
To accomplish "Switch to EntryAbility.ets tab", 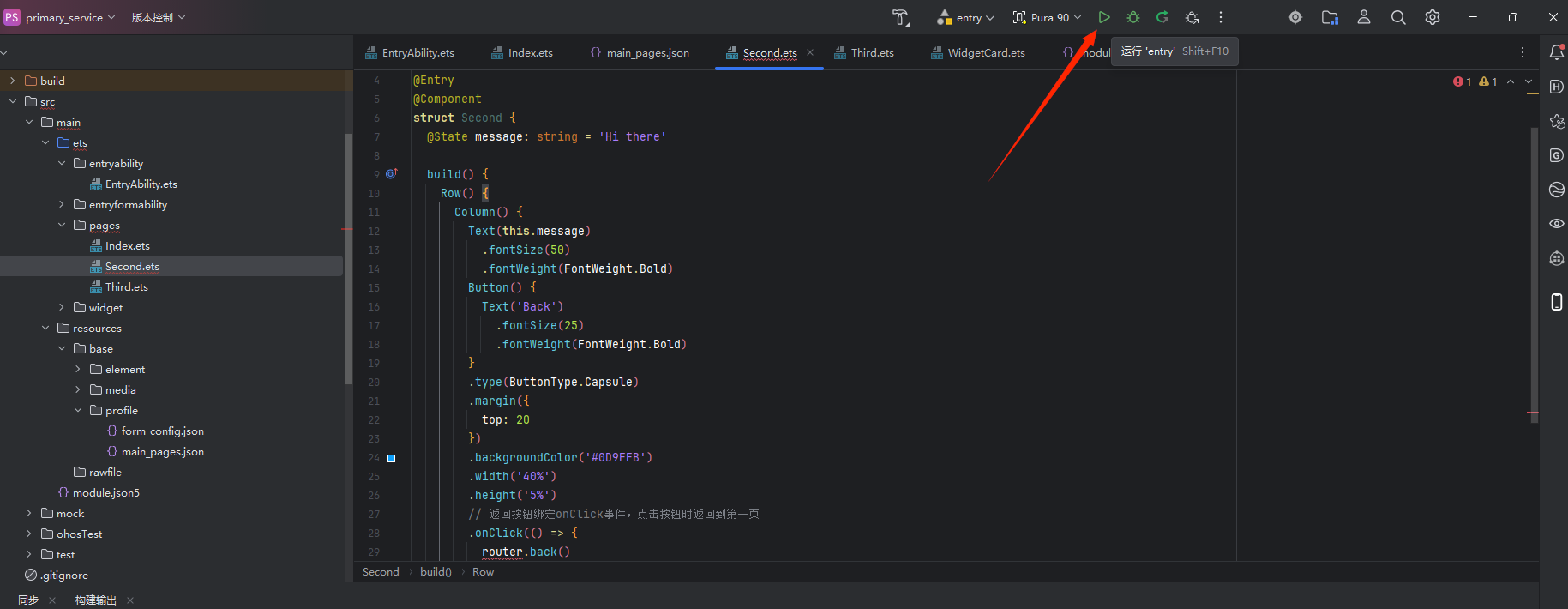I will point(410,52).
